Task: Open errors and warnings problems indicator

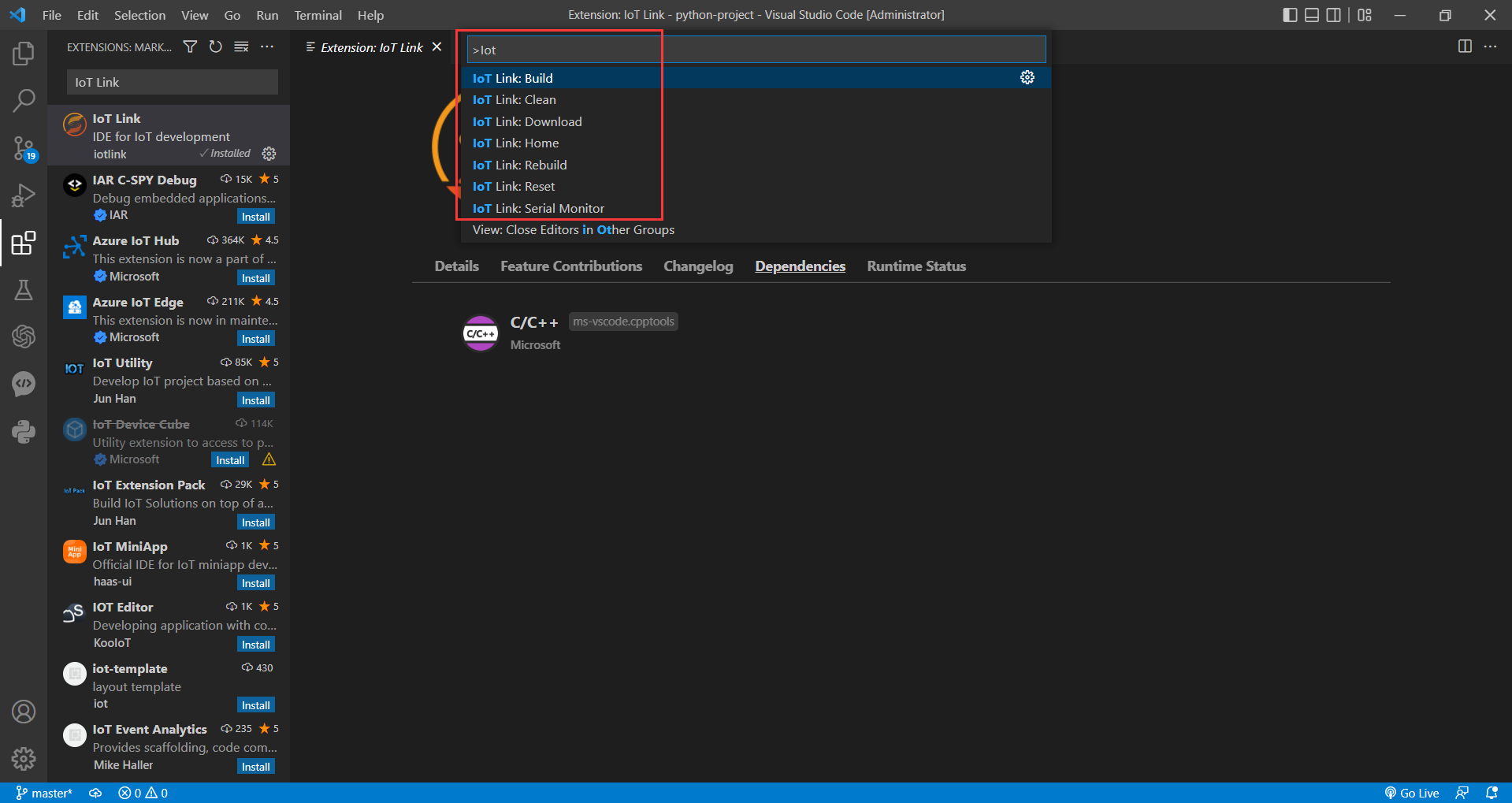Action: coord(143,793)
